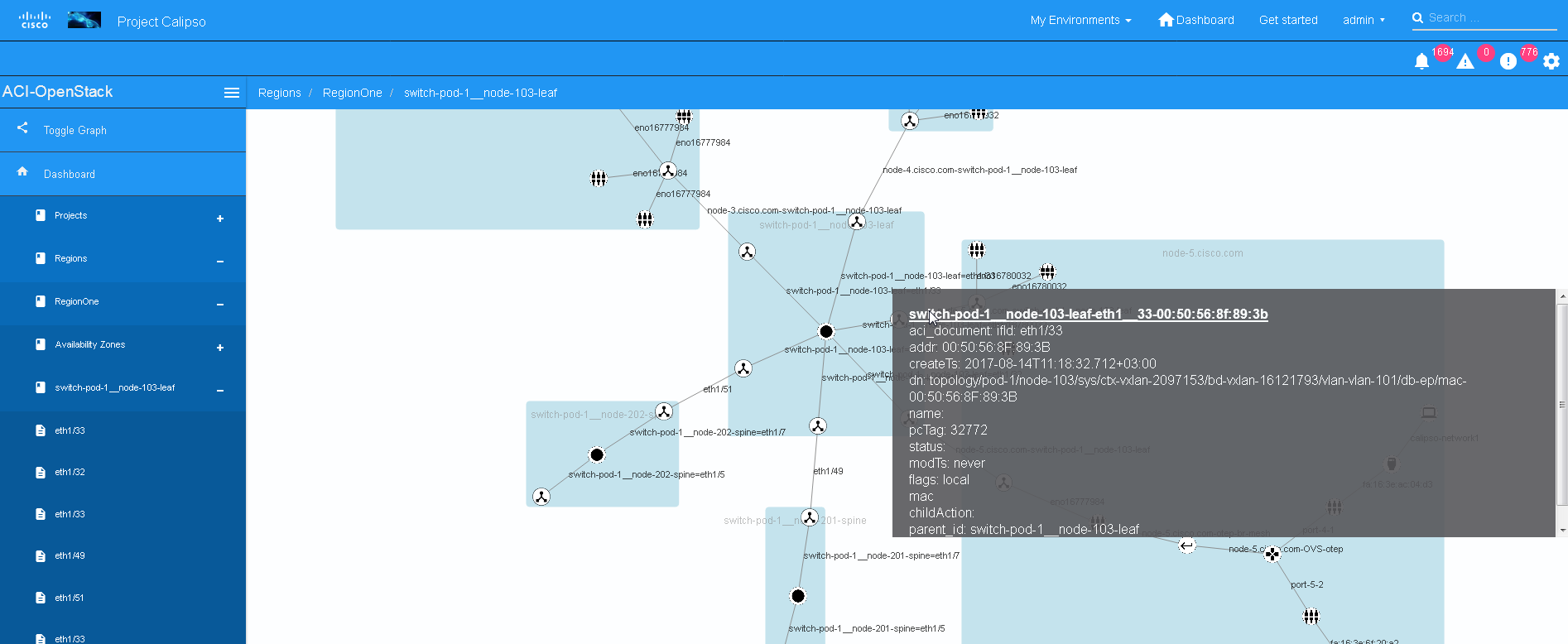This screenshot has height=644, width=1568.
Task: Select Projects in the sidebar tree
Action: click(70, 215)
